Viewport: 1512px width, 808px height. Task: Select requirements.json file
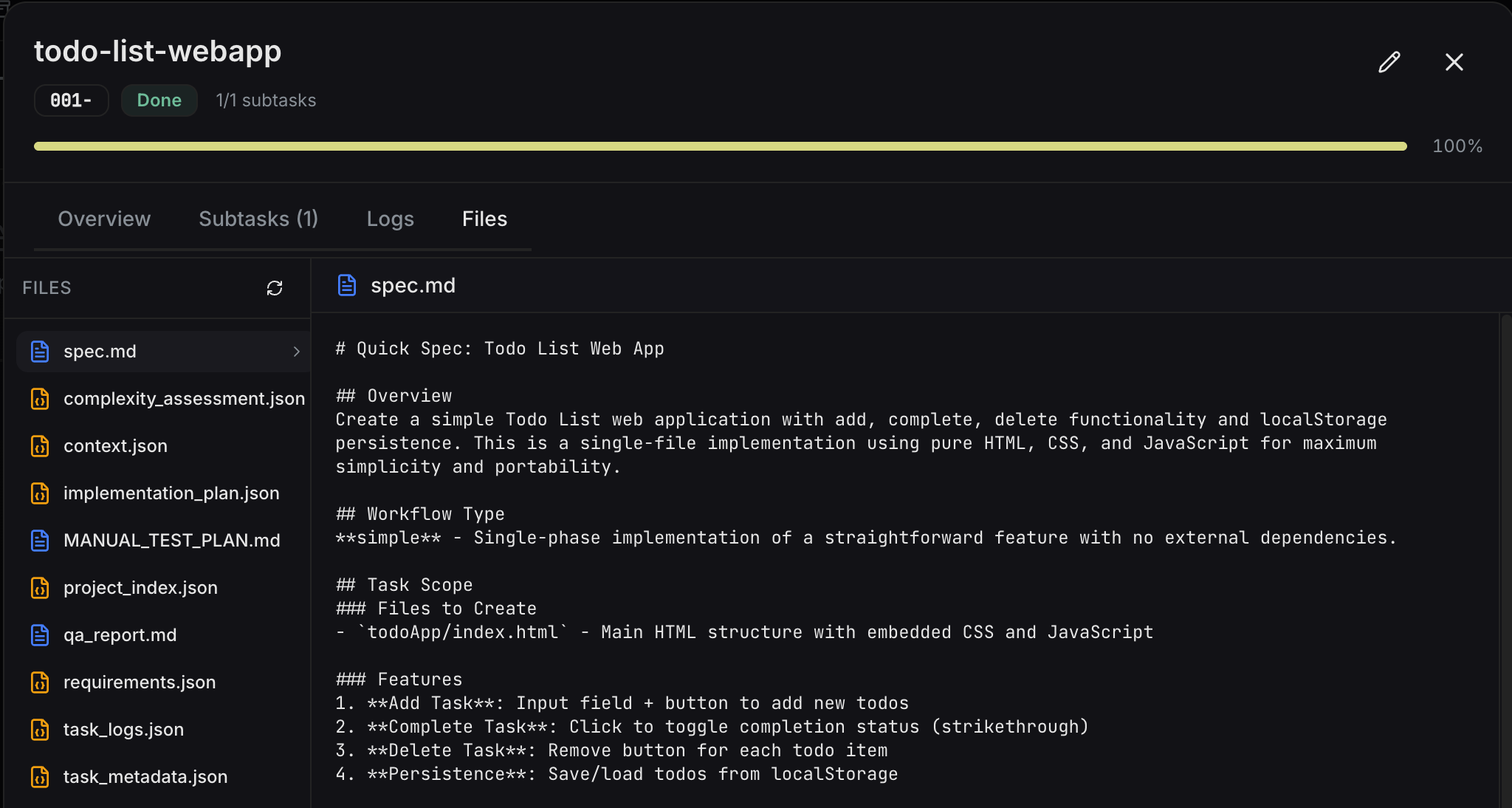pyautogui.click(x=140, y=682)
